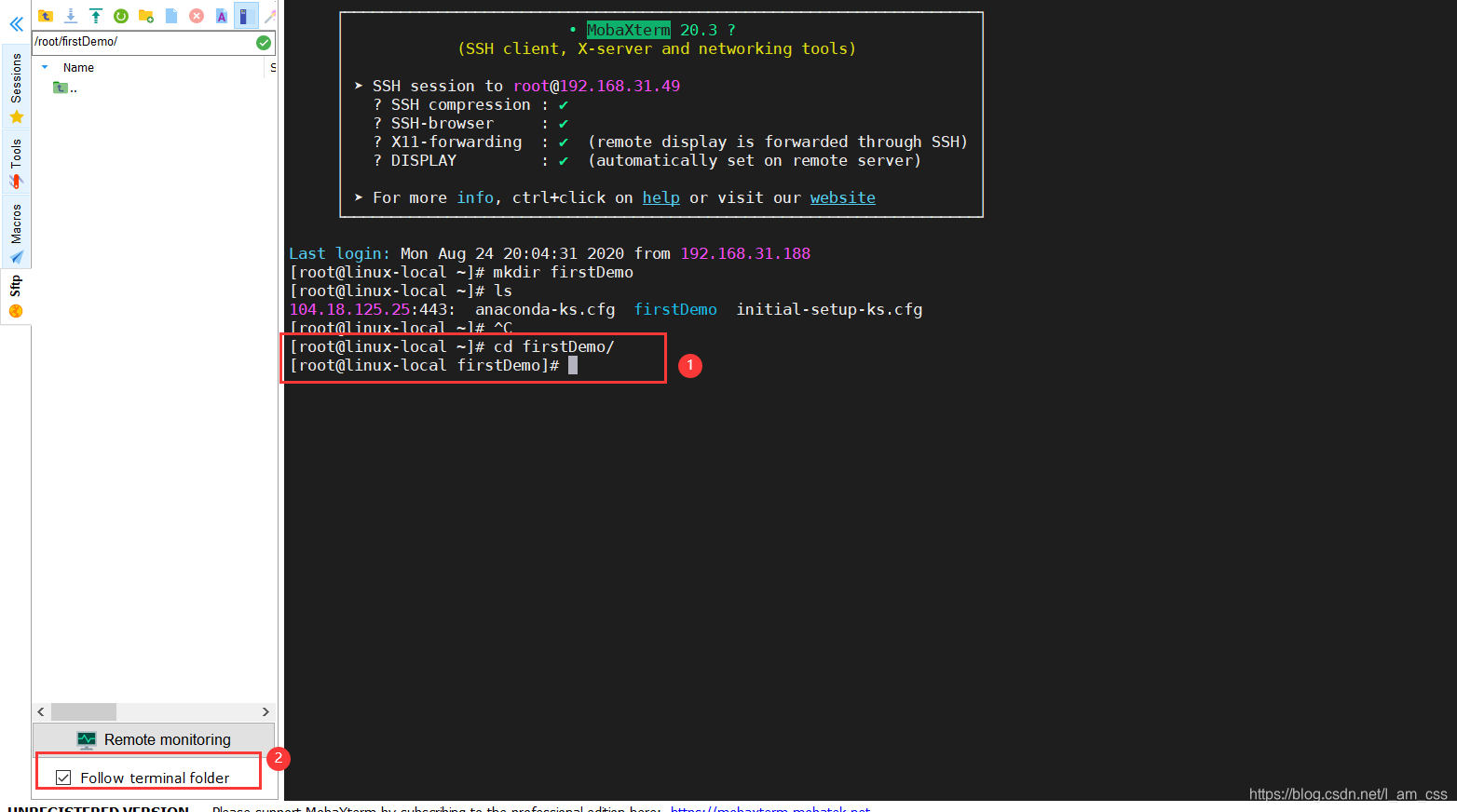
Task: Click the left arrow of file-list scrollbar
Action: pyautogui.click(x=41, y=711)
